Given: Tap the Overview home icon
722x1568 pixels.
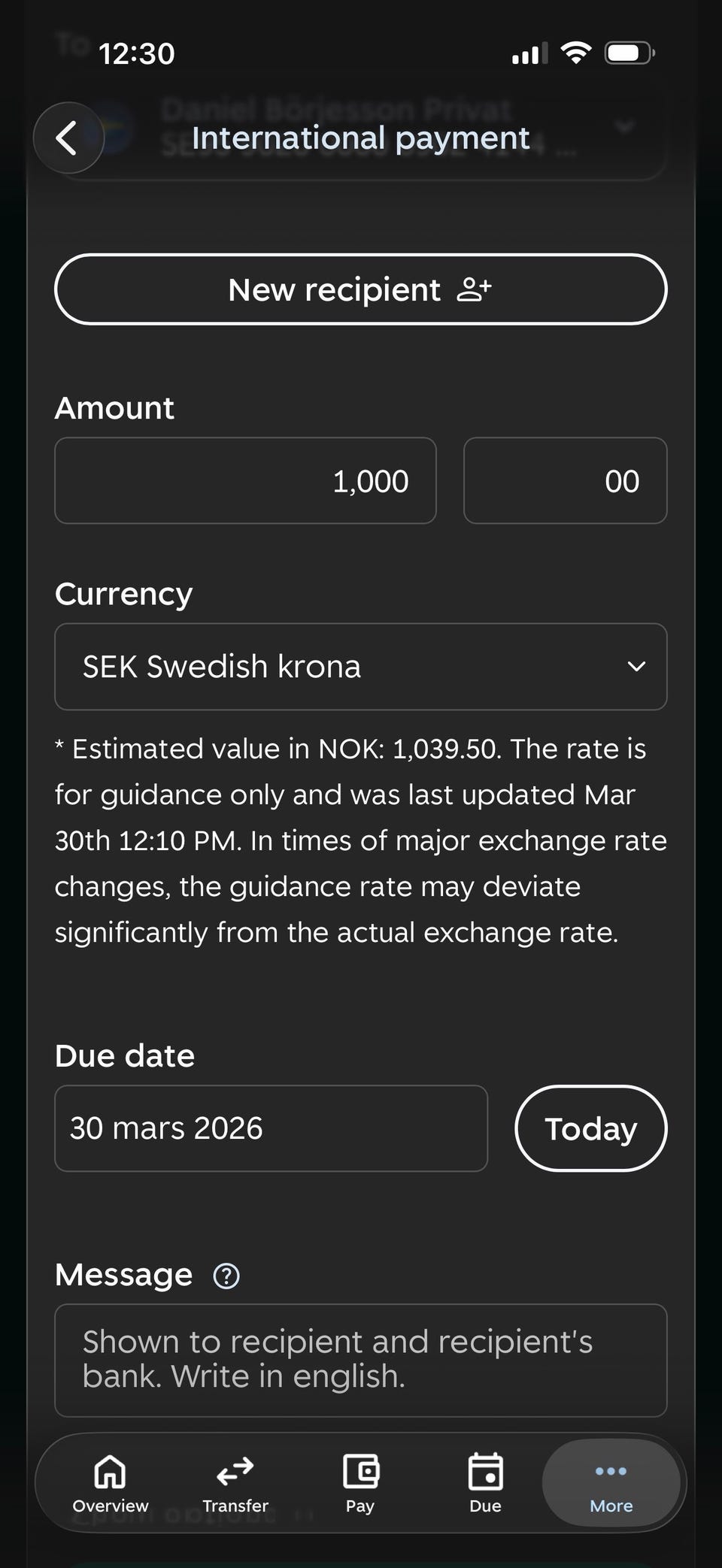Looking at the screenshot, I should (x=110, y=1472).
